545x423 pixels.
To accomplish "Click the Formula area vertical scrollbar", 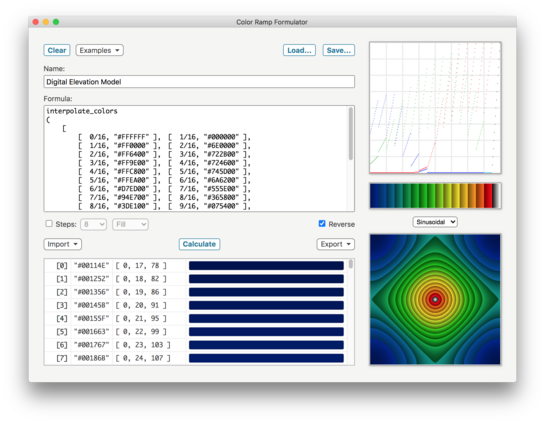I will pyautogui.click(x=351, y=134).
